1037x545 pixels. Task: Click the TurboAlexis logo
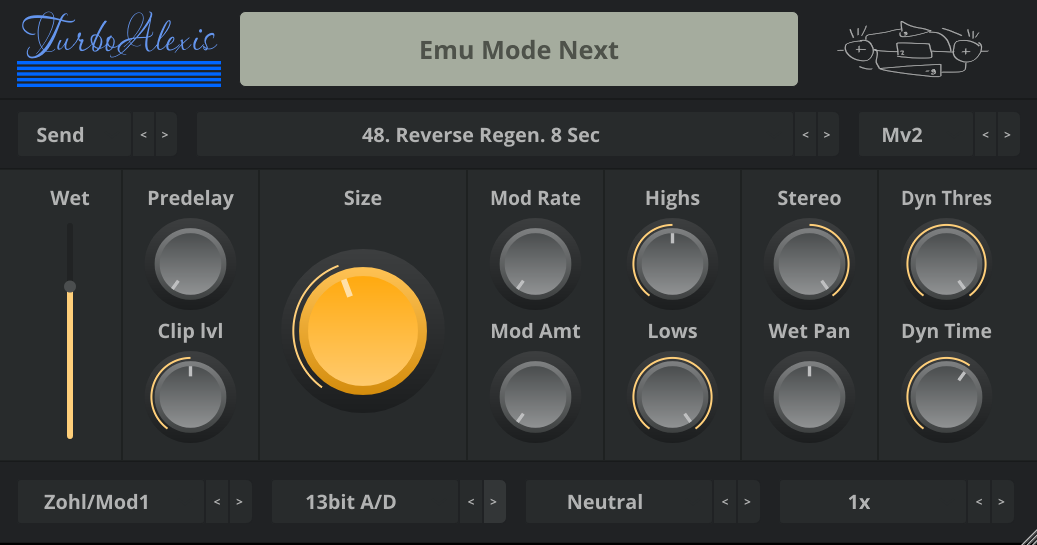(118, 49)
